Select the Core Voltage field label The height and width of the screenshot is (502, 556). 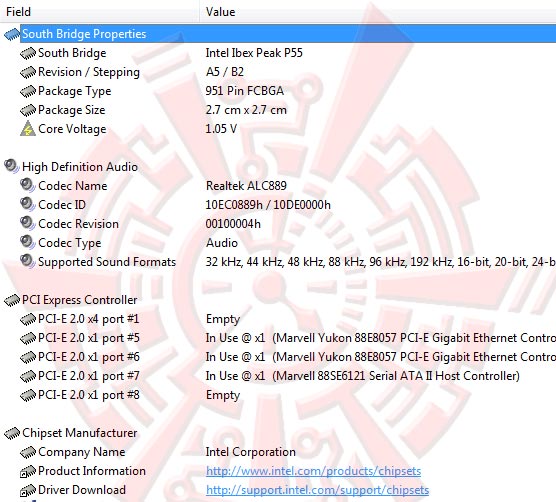[x=72, y=129]
